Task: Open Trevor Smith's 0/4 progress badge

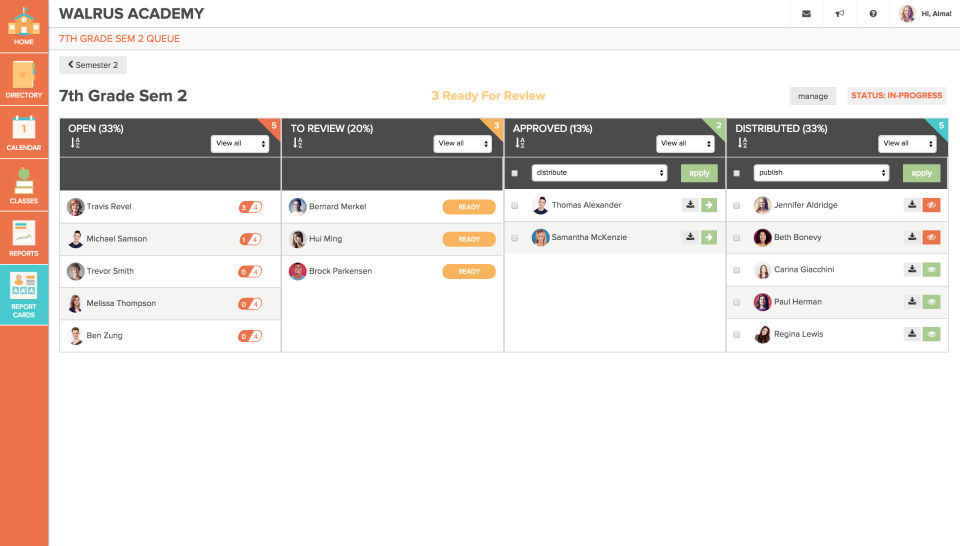Action: tap(250, 271)
